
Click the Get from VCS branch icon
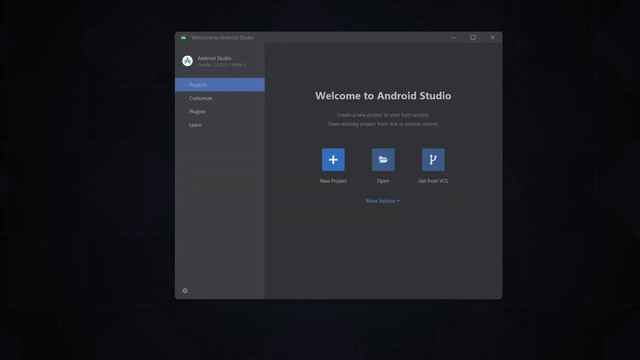(433, 160)
